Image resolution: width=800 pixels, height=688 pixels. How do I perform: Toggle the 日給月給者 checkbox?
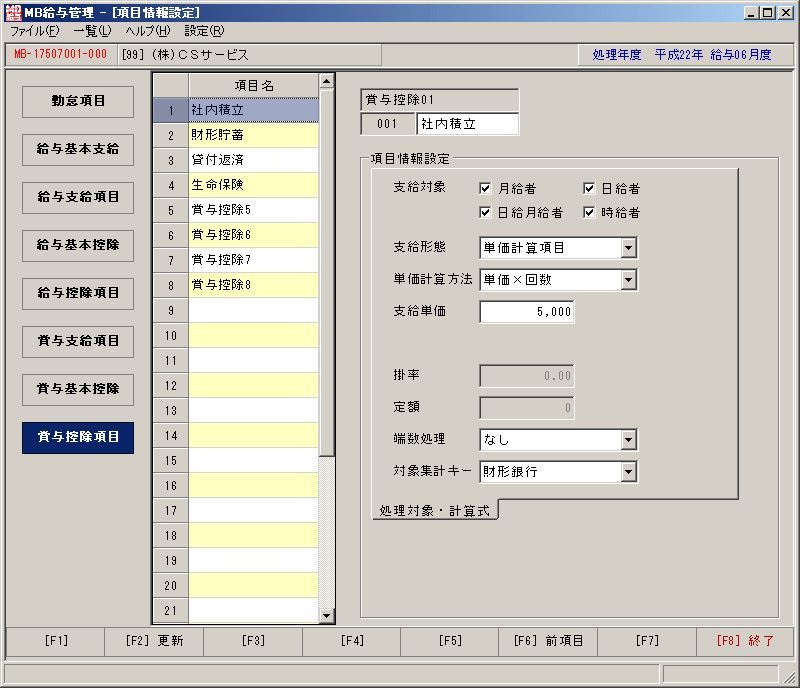[x=485, y=212]
